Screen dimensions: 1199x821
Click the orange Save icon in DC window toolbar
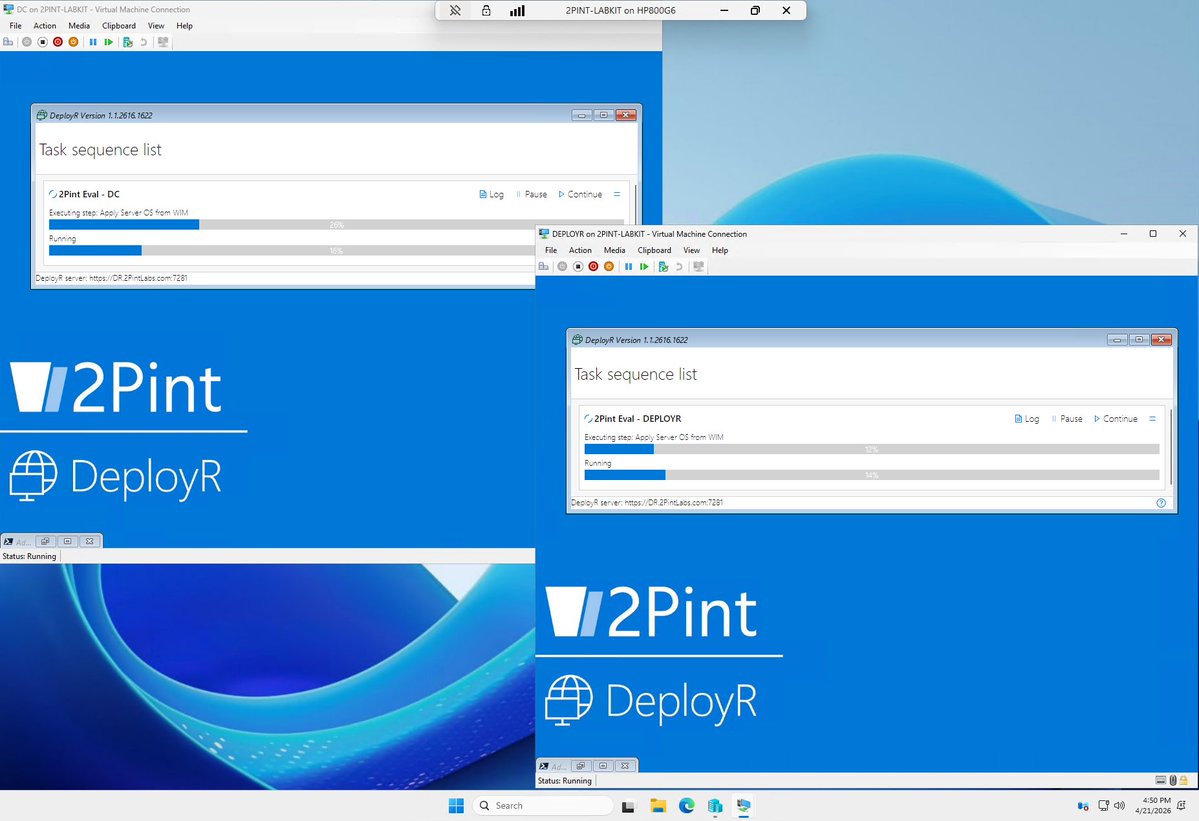click(73, 42)
